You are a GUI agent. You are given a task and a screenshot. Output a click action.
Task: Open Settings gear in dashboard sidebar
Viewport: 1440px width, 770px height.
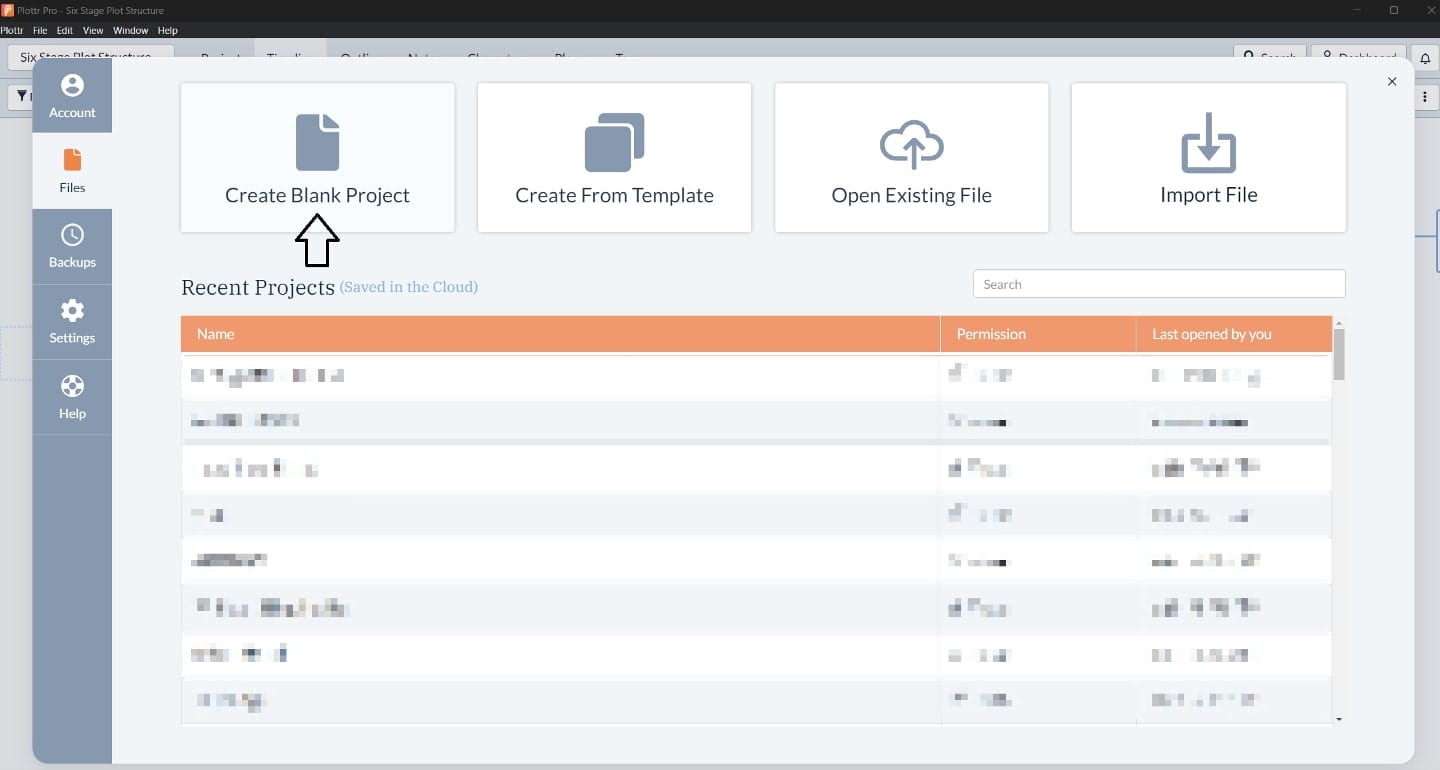(72, 310)
